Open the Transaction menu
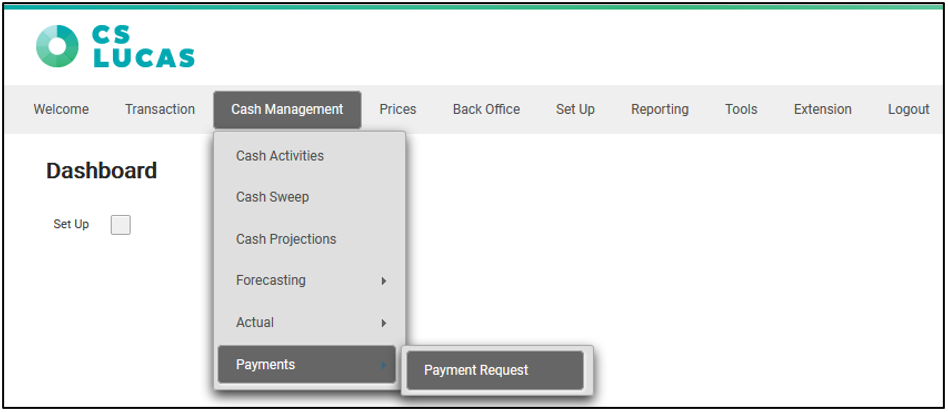 [x=160, y=110]
